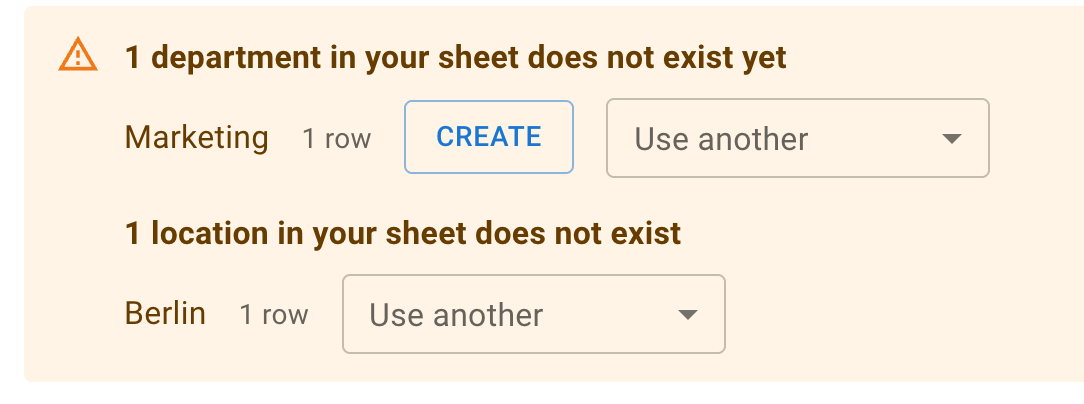
Task: Click the arrow in Berlin's Use another dropdown
Action: [687, 315]
